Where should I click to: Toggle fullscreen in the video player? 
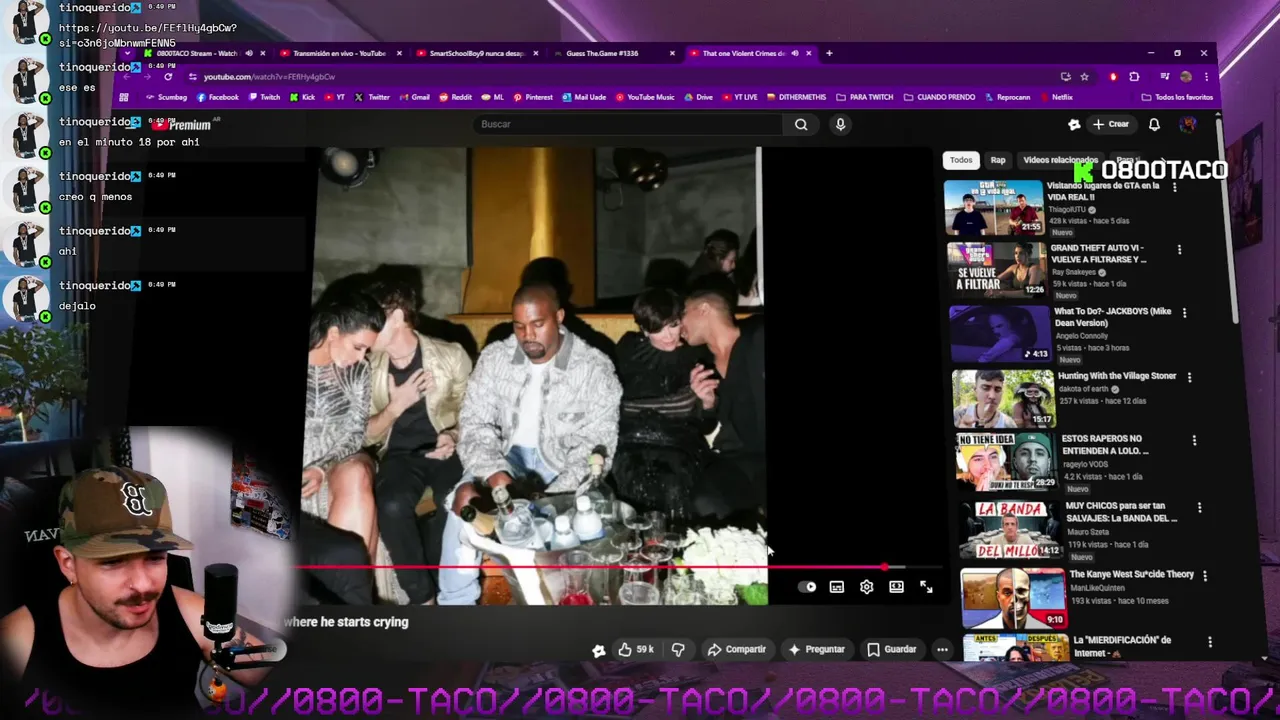pos(926,587)
